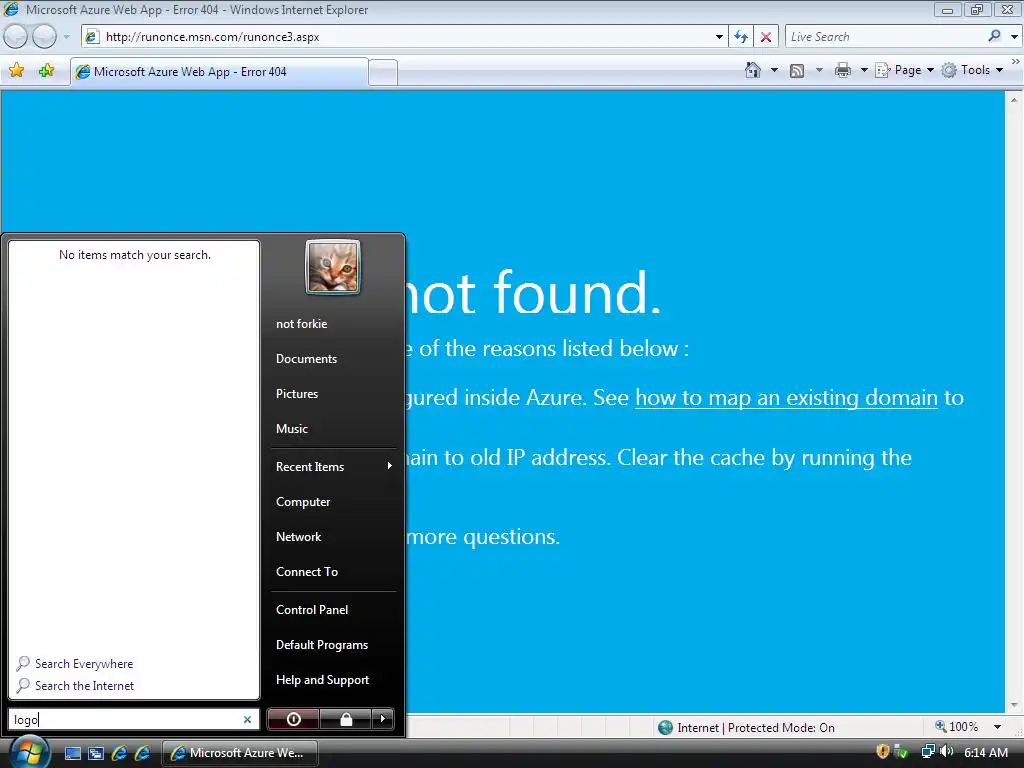1024x768 pixels.
Task: Follow the 'how to map an existing domain' link
Action: (786, 398)
